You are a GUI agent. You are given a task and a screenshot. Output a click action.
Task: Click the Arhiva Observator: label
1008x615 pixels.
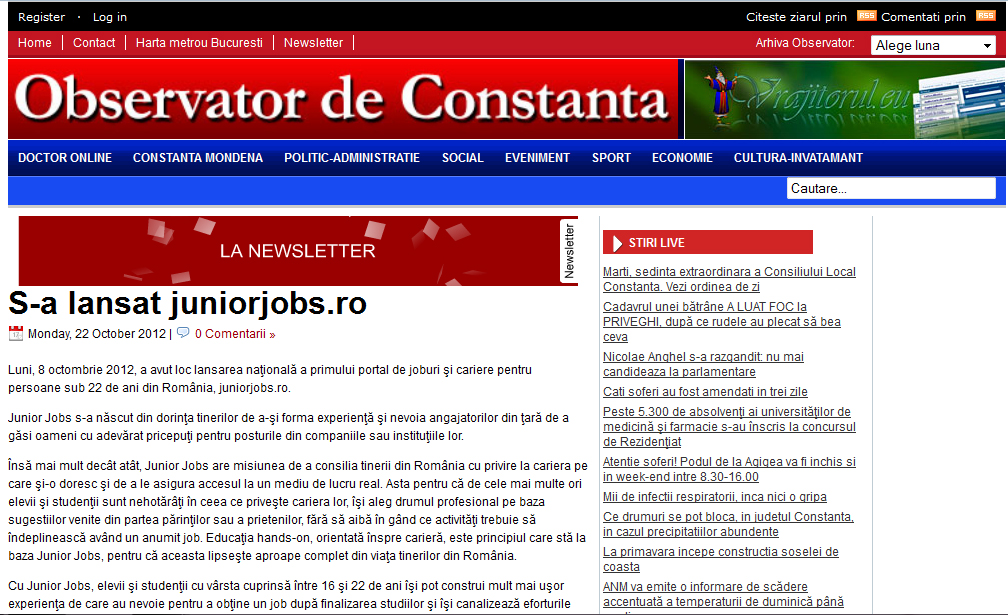(805, 43)
